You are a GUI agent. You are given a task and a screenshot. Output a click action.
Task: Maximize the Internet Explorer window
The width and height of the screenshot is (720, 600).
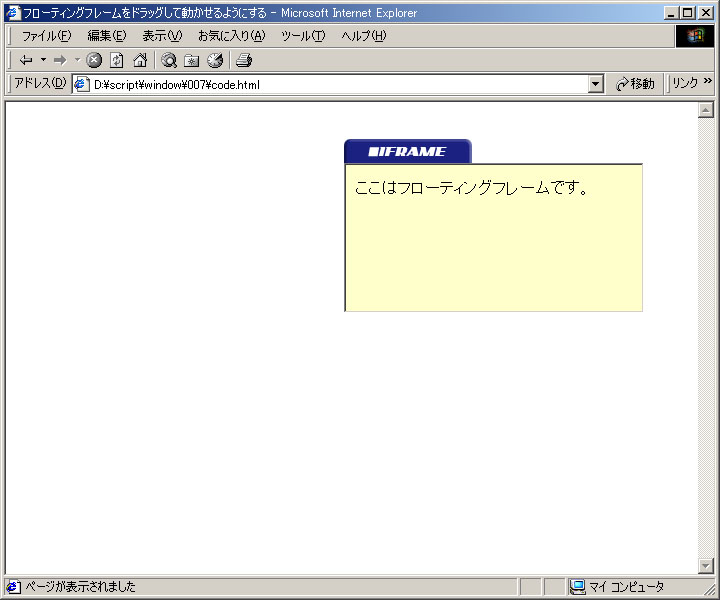point(687,13)
